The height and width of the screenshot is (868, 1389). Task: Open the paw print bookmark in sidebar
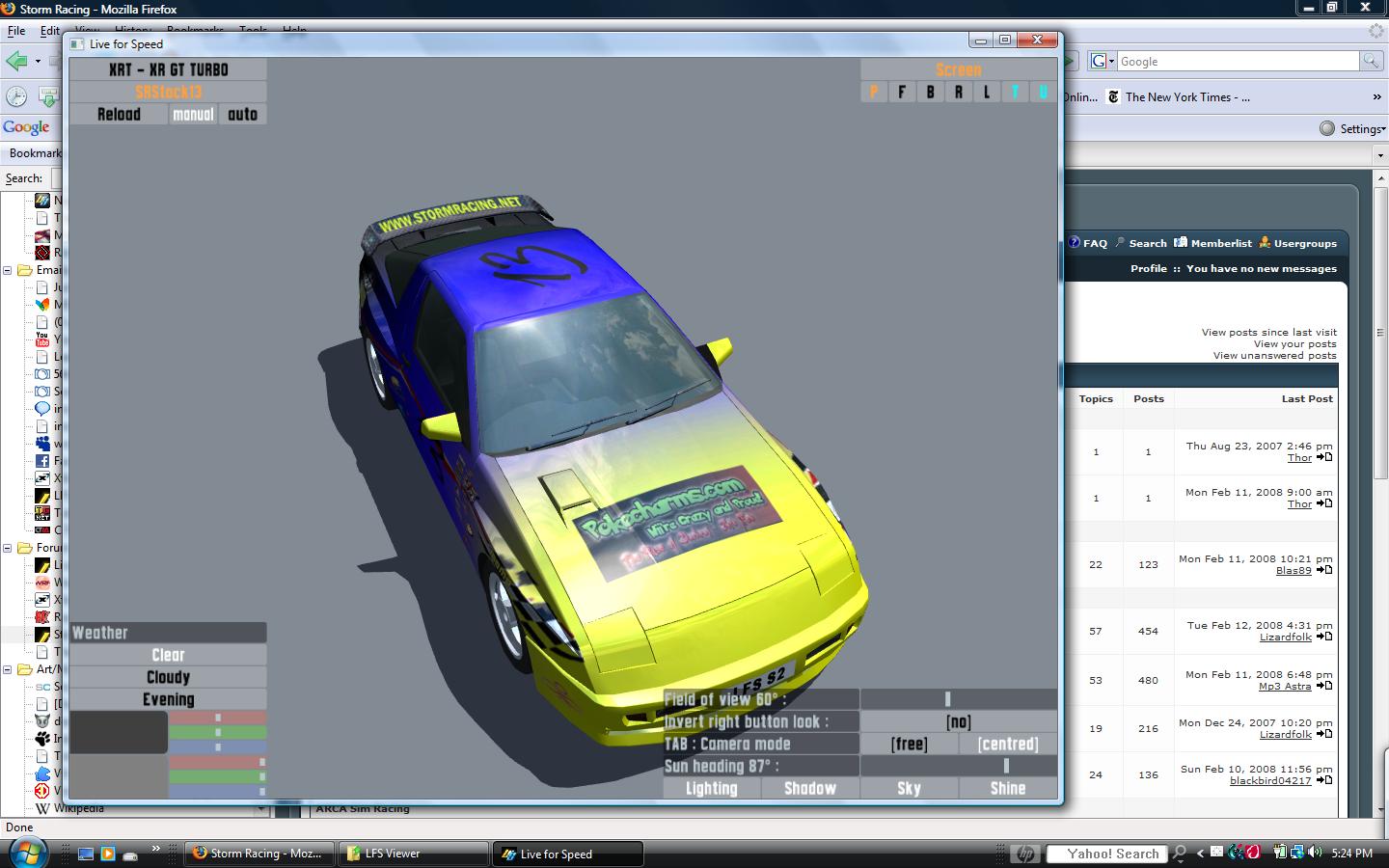point(42,738)
